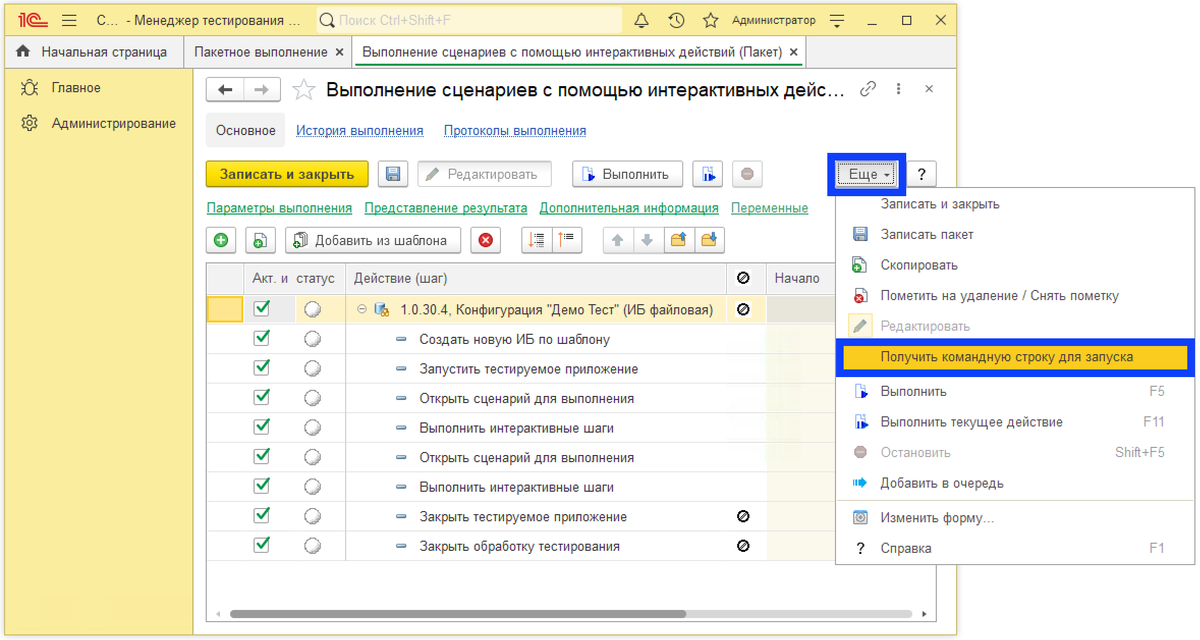Image resolution: width=1200 pixels, height=640 pixels.
Task: Collapse all tree levels icon
Action: coord(566,240)
